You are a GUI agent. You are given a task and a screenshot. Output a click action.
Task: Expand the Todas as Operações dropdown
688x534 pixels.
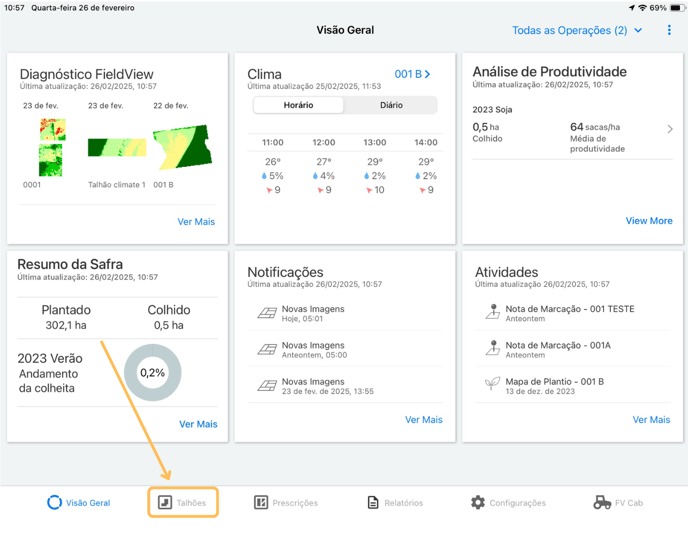(577, 30)
